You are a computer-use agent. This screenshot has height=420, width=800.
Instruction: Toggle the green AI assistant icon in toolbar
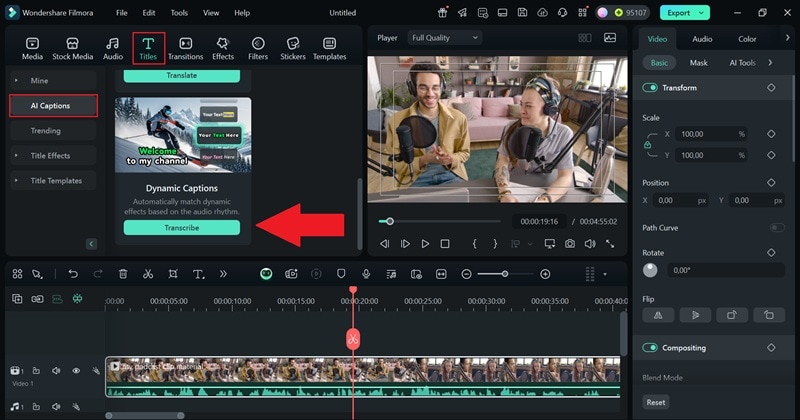[x=266, y=274]
